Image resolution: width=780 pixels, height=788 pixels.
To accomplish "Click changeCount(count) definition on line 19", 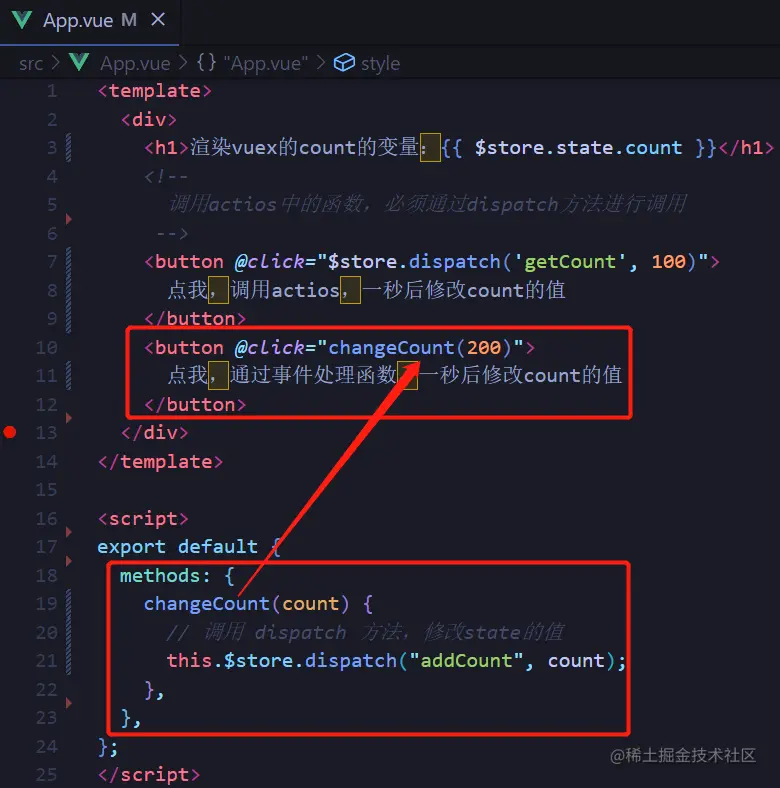I will click(x=246, y=604).
